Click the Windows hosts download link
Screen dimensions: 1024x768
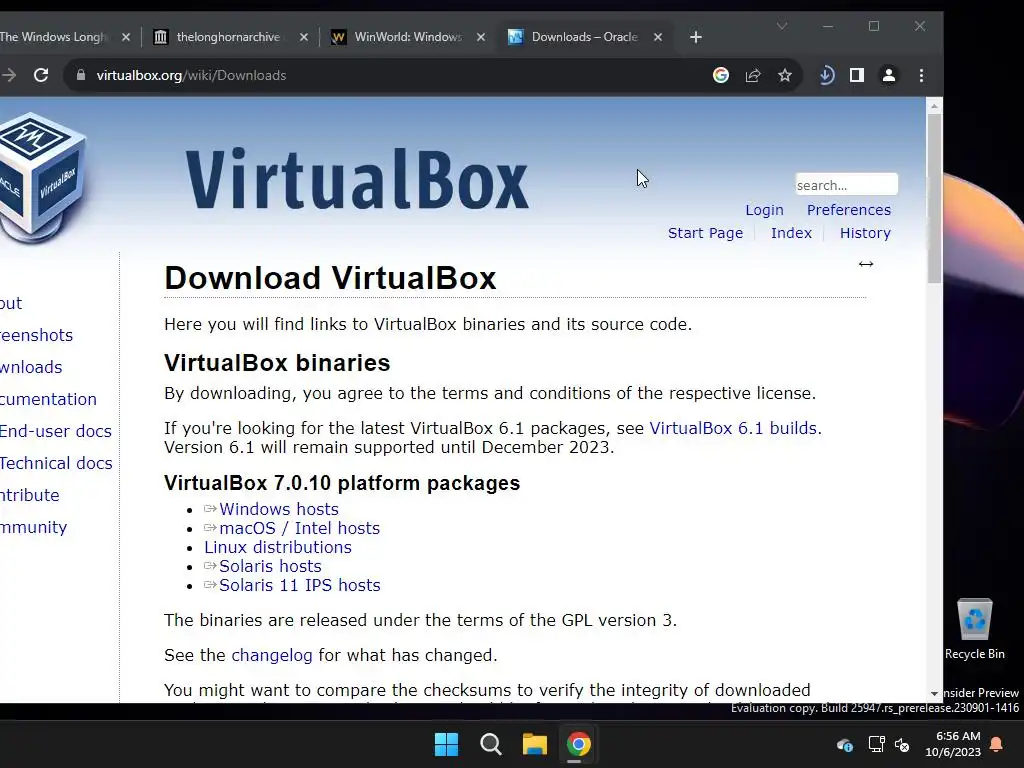(x=279, y=509)
